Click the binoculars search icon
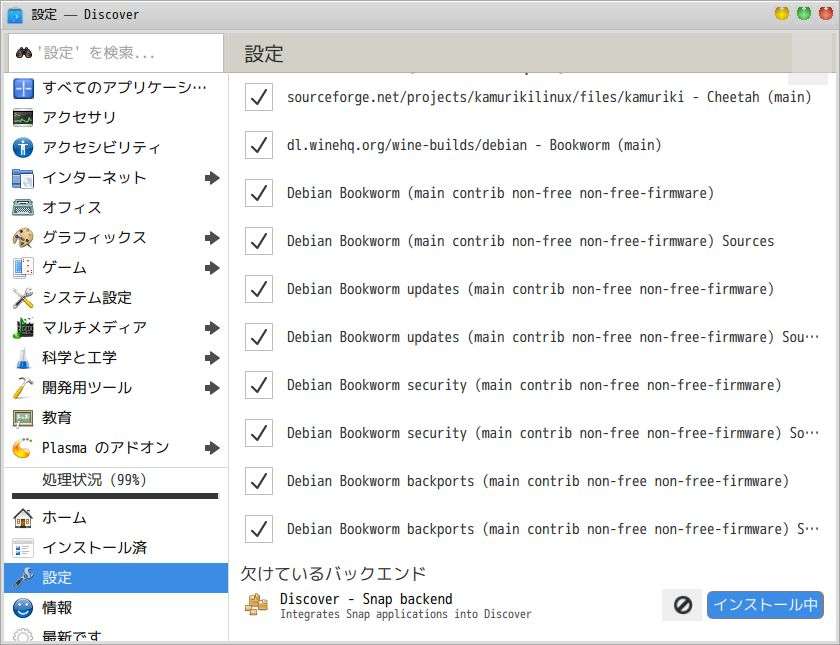The width and height of the screenshot is (840, 645). click(24, 52)
